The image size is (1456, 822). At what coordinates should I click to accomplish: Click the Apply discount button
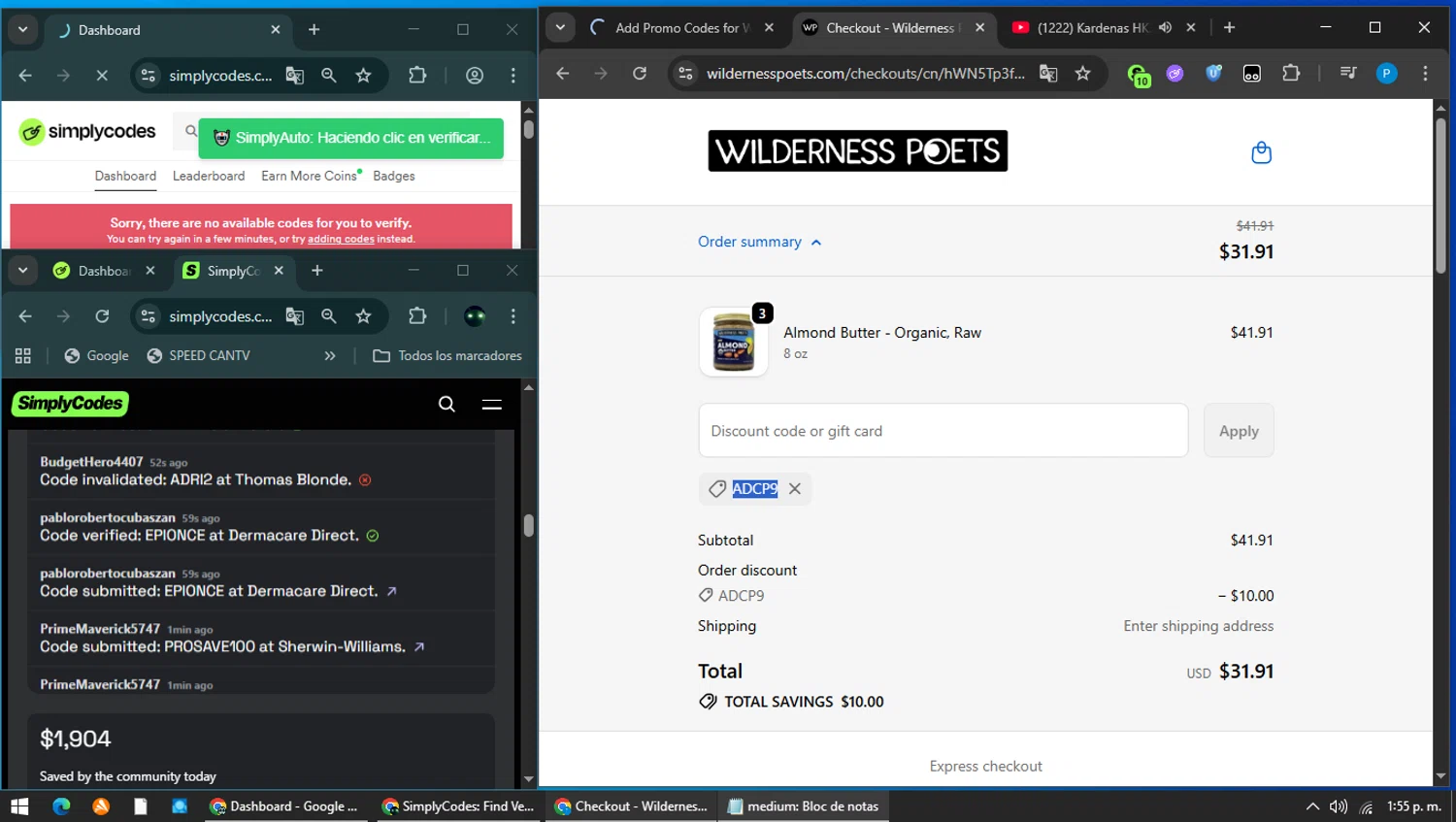[1239, 431]
